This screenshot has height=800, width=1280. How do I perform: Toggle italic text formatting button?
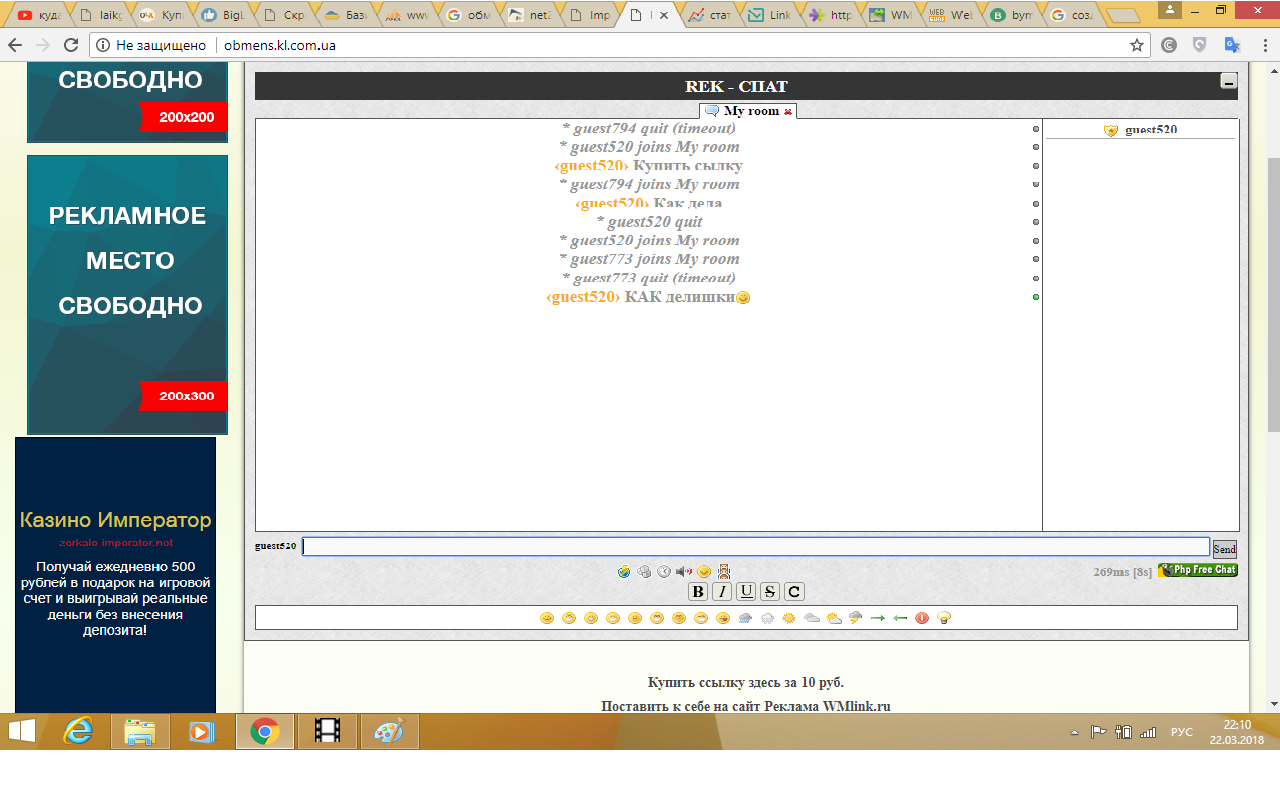(720, 591)
